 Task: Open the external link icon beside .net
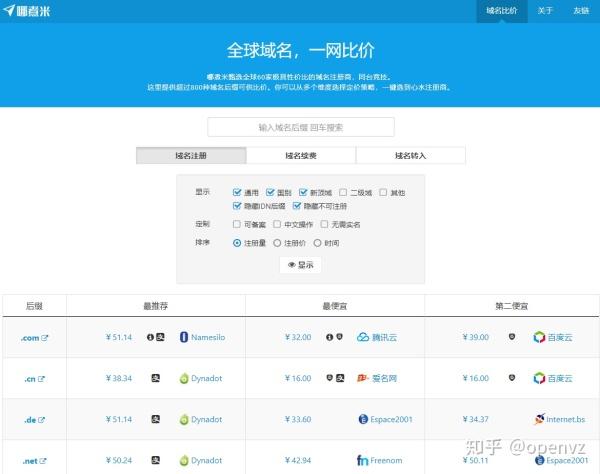click(42, 461)
